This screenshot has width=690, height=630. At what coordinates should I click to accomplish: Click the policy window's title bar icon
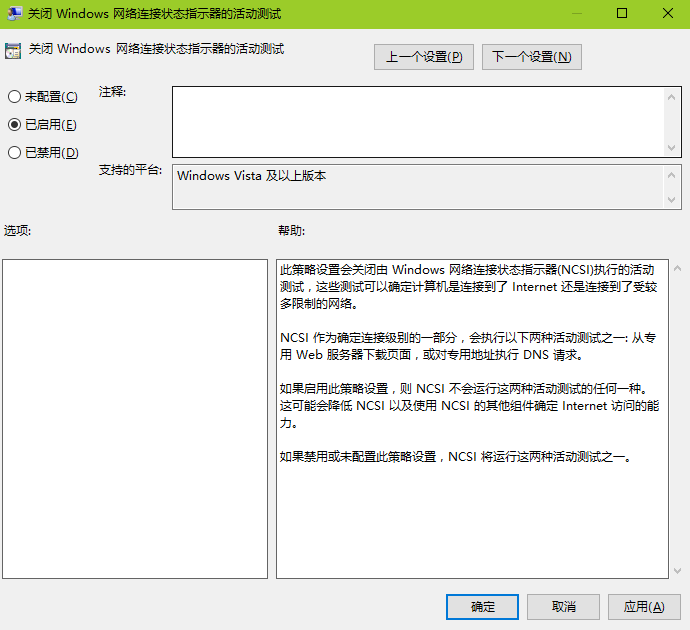[14, 14]
